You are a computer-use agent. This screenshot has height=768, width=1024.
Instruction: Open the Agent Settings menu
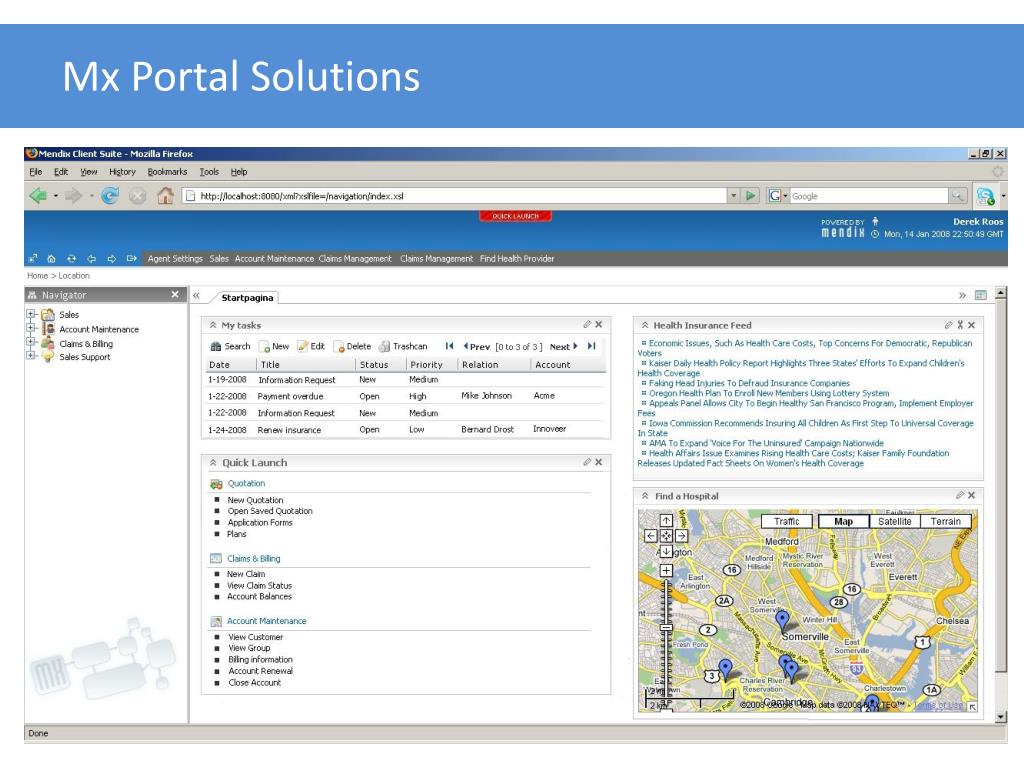tap(175, 259)
